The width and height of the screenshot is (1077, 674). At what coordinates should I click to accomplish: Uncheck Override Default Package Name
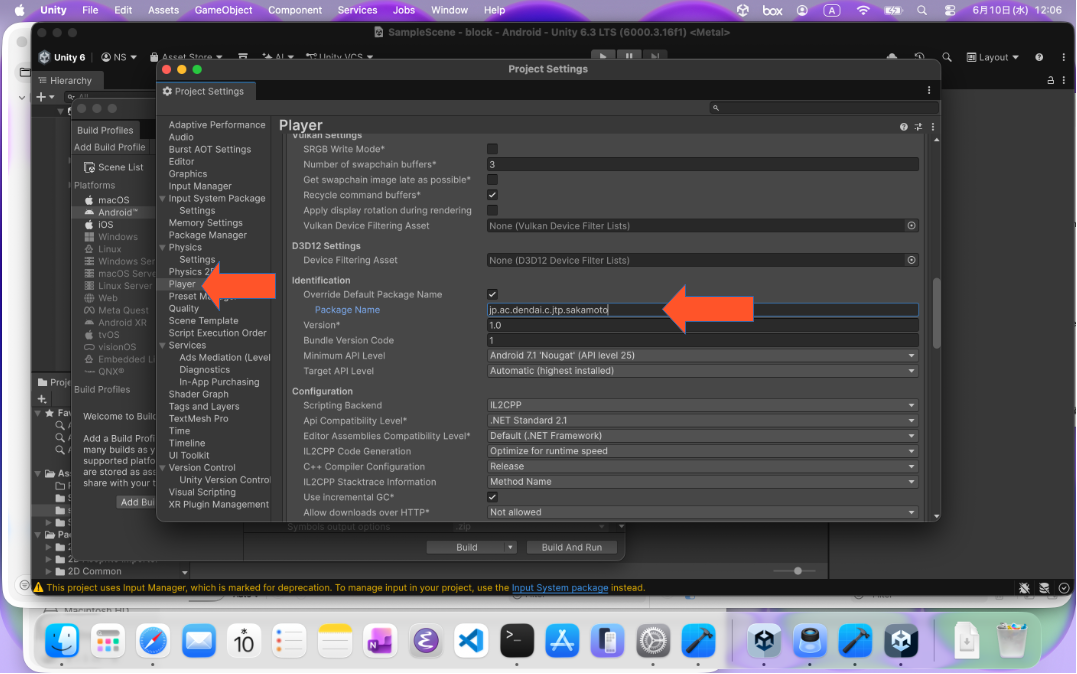[492, 294]
